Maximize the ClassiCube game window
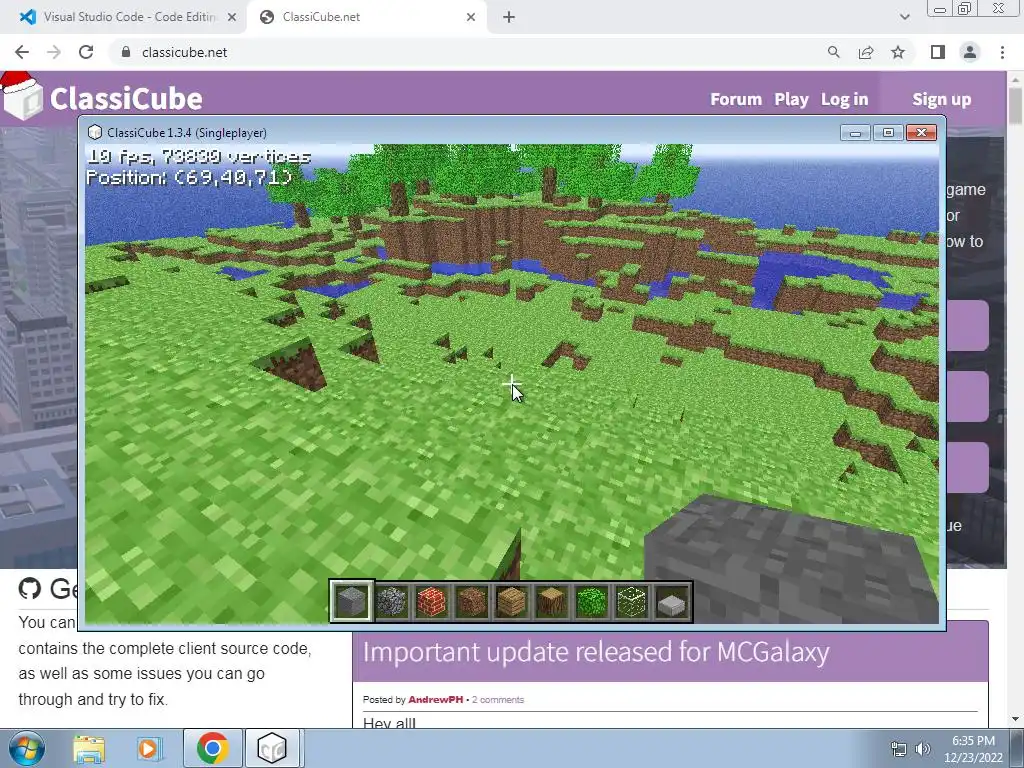 coord(888,133)
